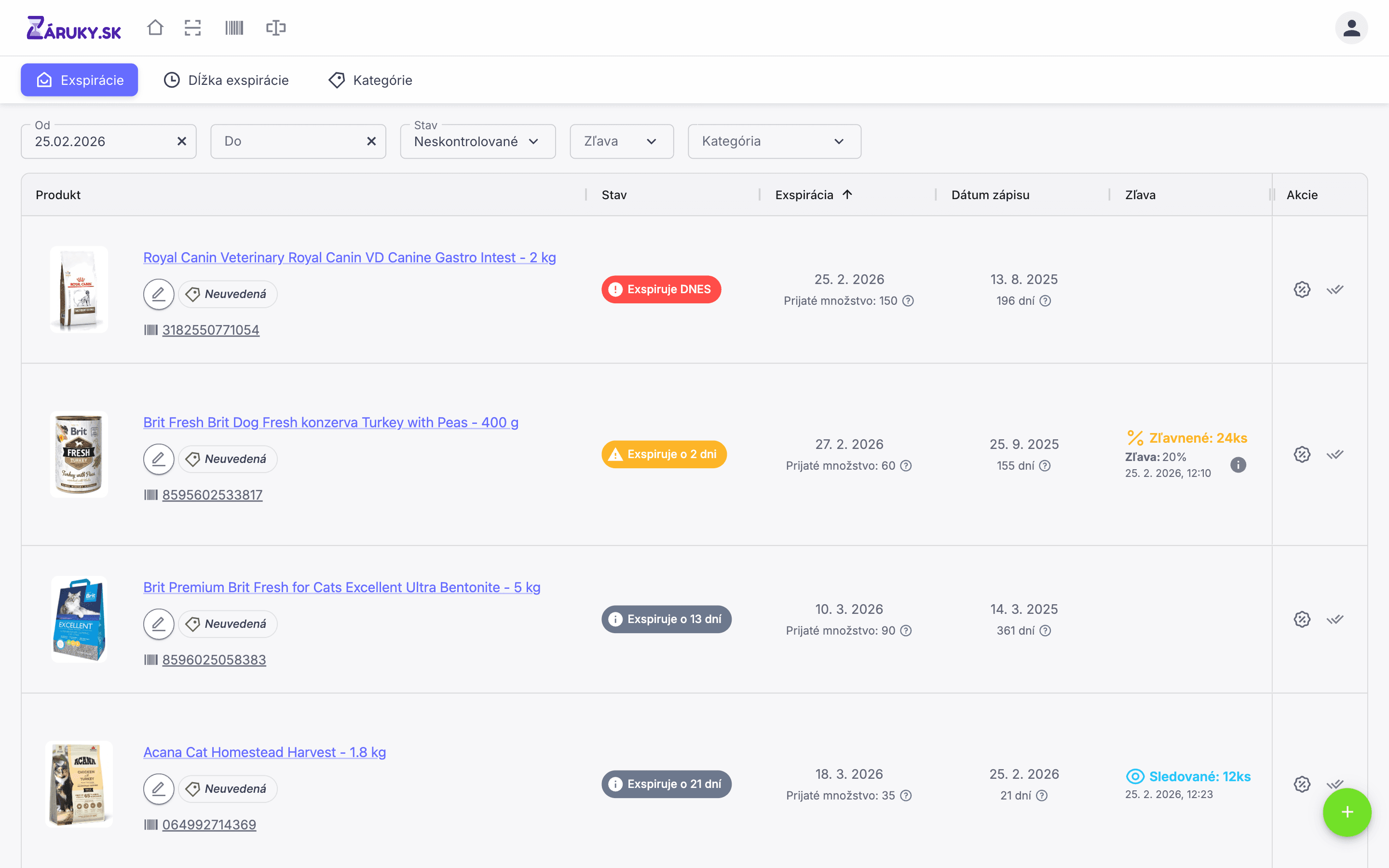This screenshot has width=1389, height=868.
Task: Open Royal Canin VD Canine Gastro Intest link
Action: click(350, 257)
